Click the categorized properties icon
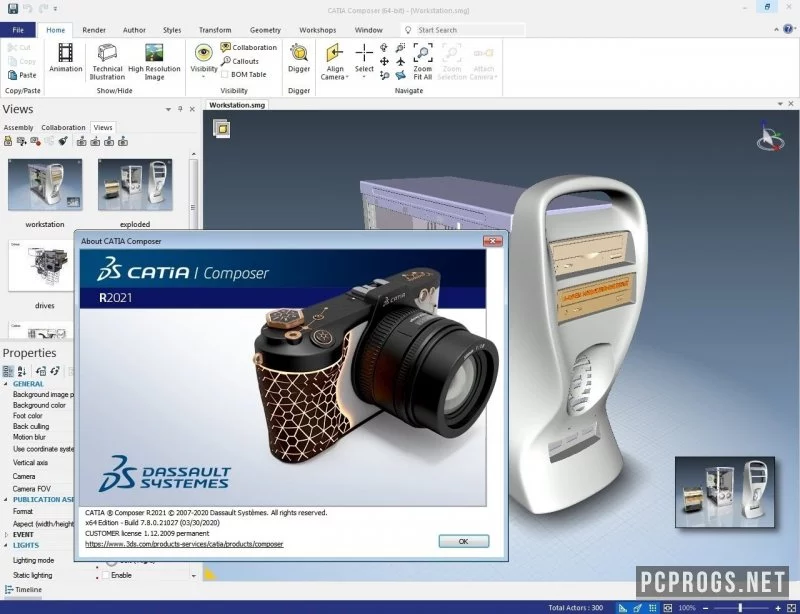Viewport: 800px width, 614px height. [8, 371]
